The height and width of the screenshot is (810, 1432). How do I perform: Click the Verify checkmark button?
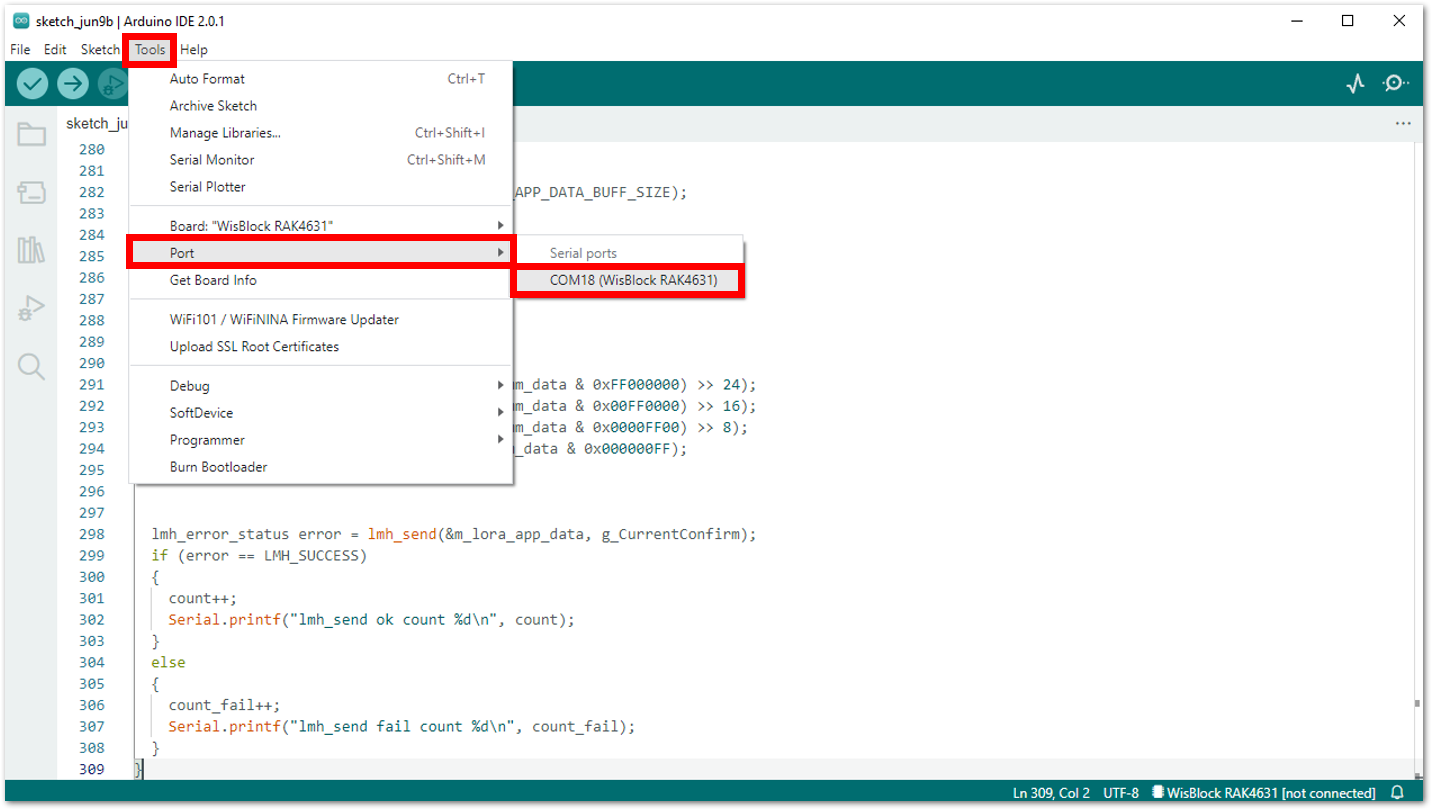pos(32,84)
